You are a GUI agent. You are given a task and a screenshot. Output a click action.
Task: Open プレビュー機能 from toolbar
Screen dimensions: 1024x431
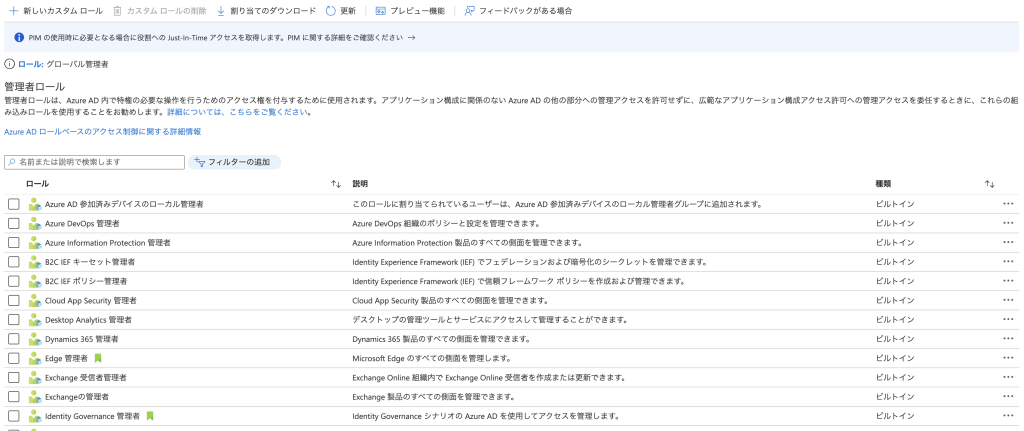point(410,11)
